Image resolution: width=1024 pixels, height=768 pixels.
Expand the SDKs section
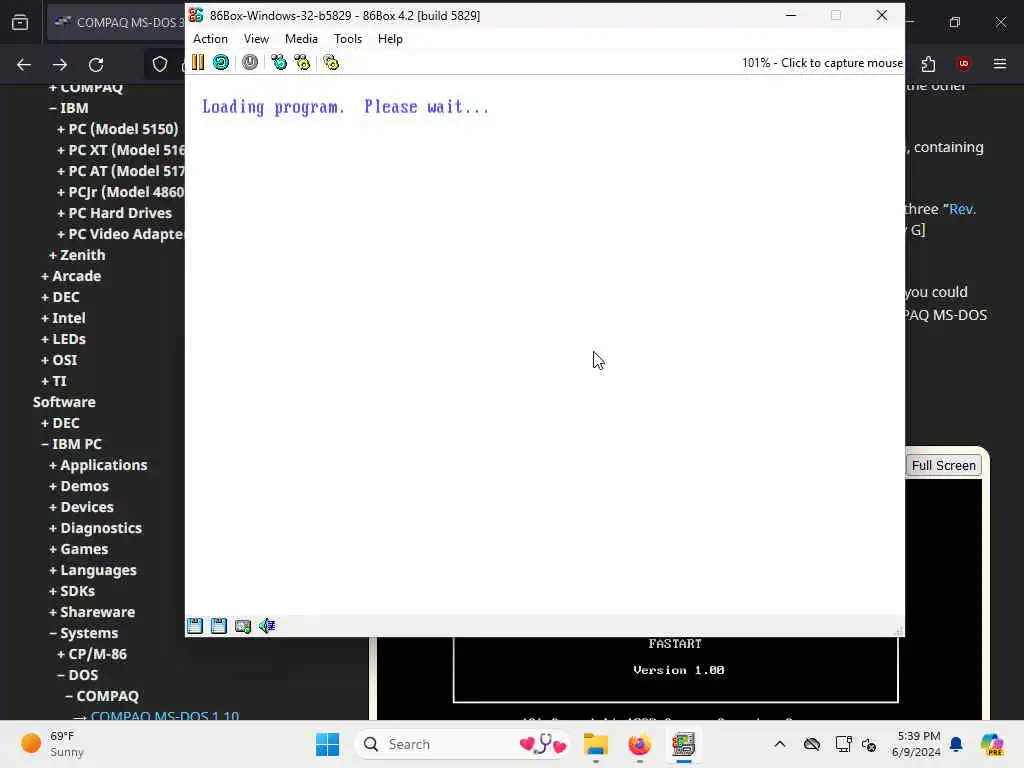click(x=72, y=591)
